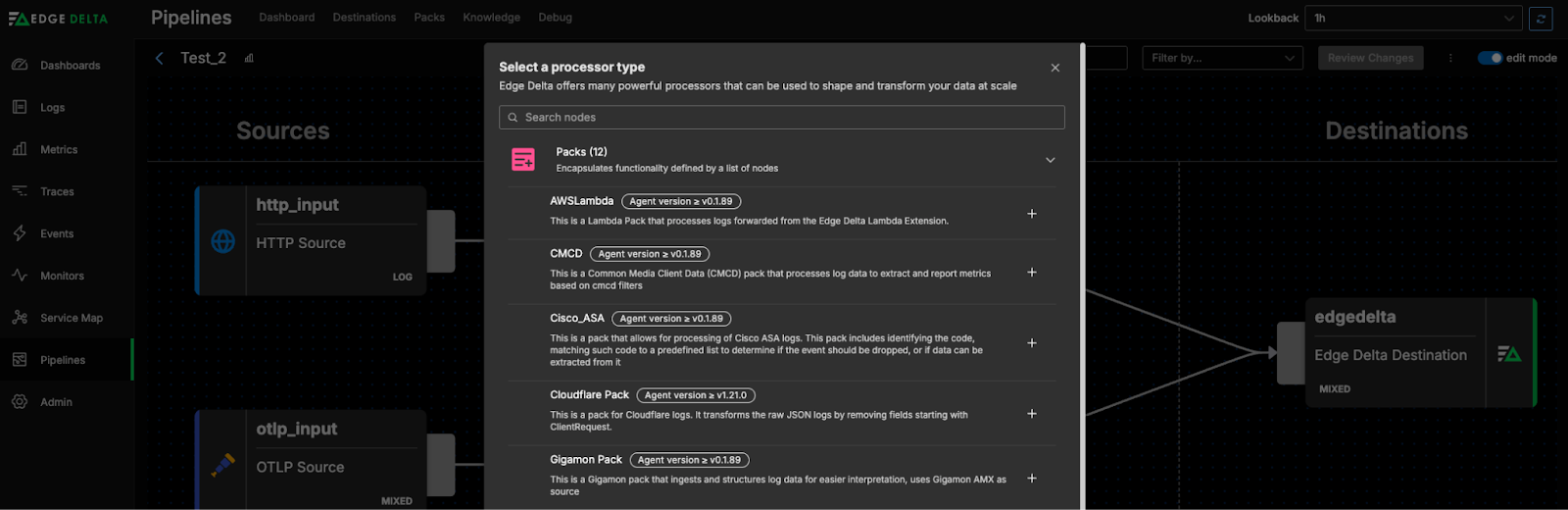
Task: Add the AWSLambda pack with plus icon
Action: tap(1031, 214)
